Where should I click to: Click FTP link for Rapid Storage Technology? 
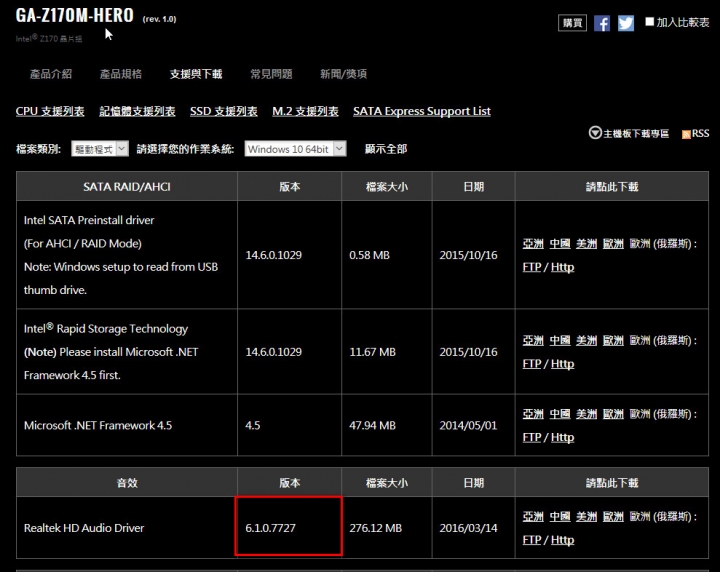(x=532, y=364)
